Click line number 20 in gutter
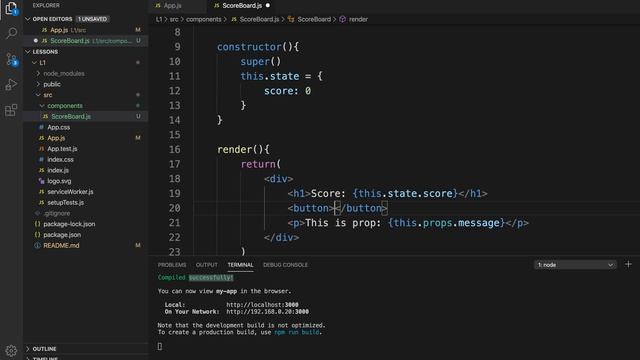 coord(174,208)
